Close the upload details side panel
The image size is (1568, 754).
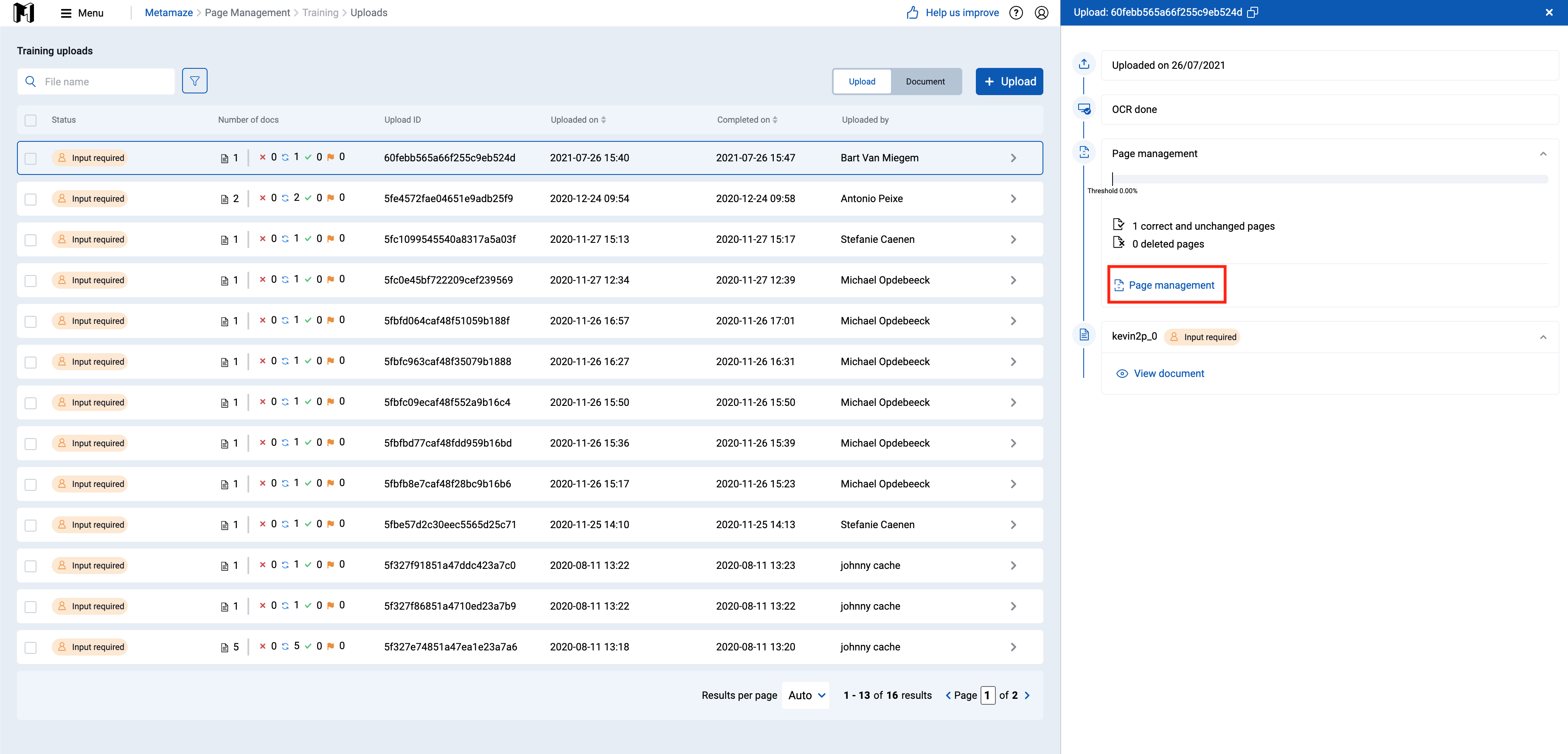[x=1549, y=12]
